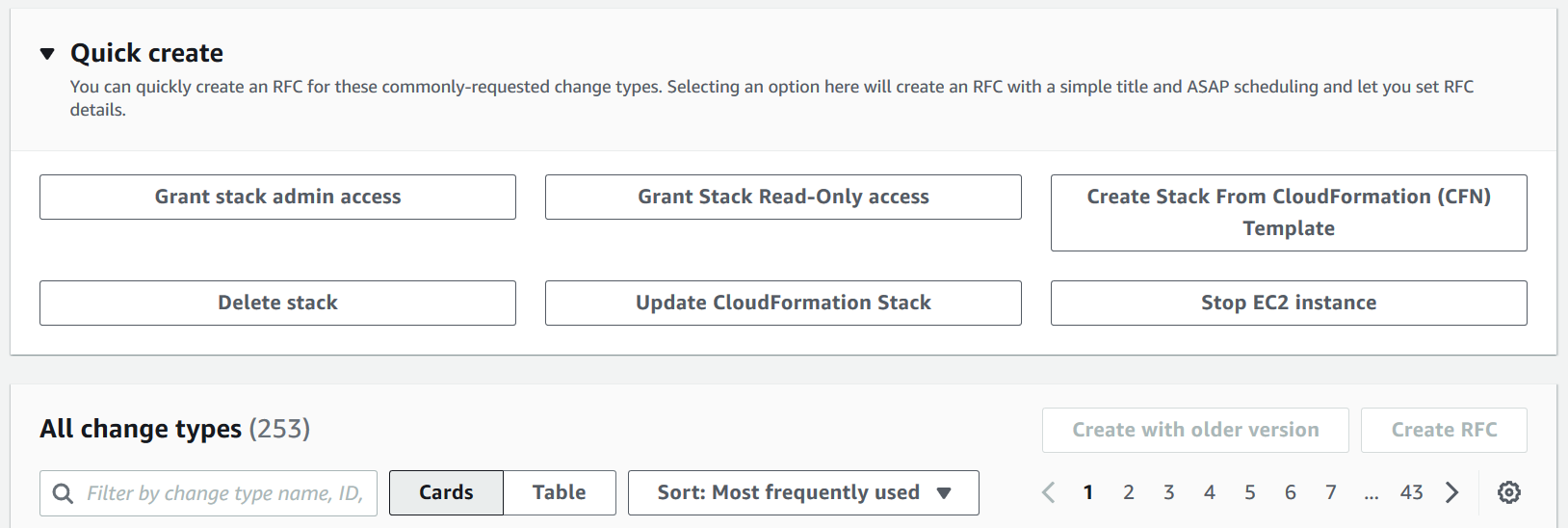Viewport: 1568px width, 528px height.
Task: Click Create with older version
Action: click(x=1194, y=430)
